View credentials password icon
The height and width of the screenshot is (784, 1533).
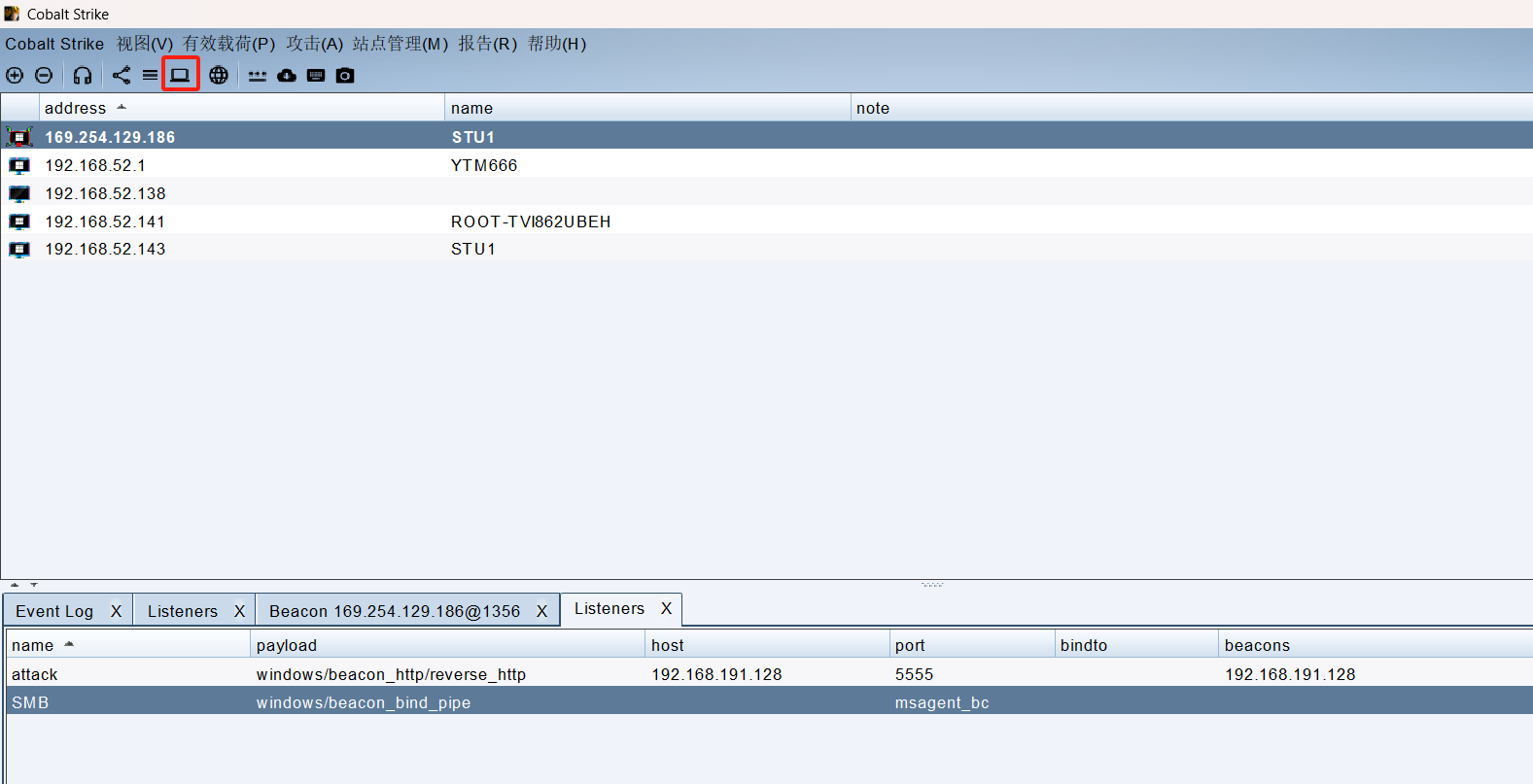pyautogui.click(x=257, y=75)
